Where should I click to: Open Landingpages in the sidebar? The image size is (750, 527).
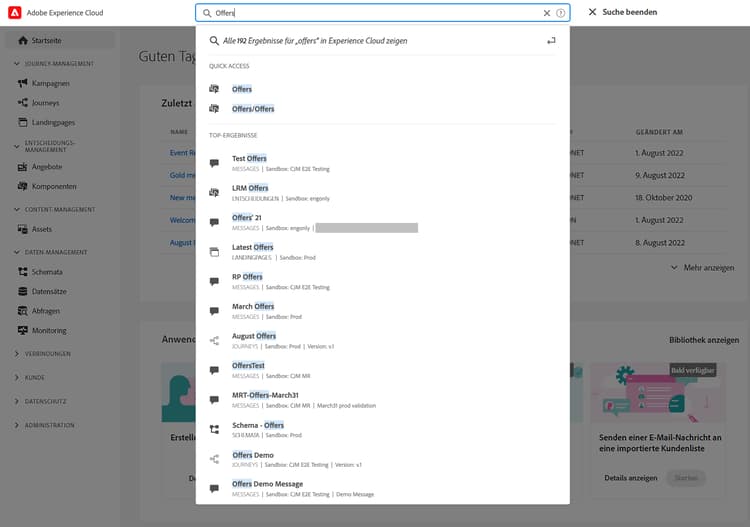[54, 122]
